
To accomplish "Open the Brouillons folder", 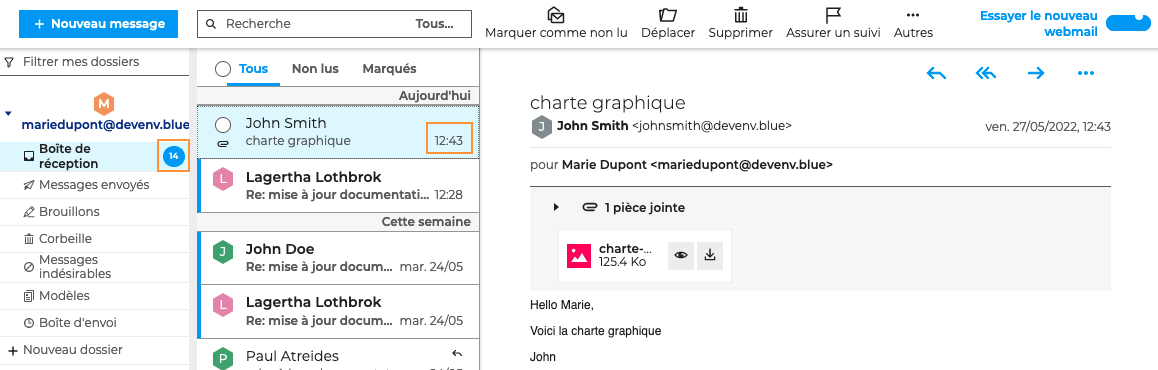I will pos(95,212).
